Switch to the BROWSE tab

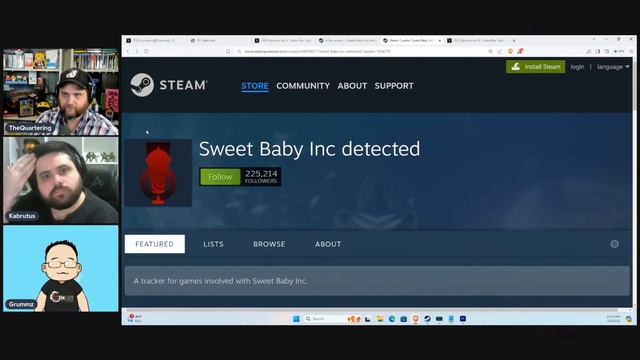pos(269,244)
